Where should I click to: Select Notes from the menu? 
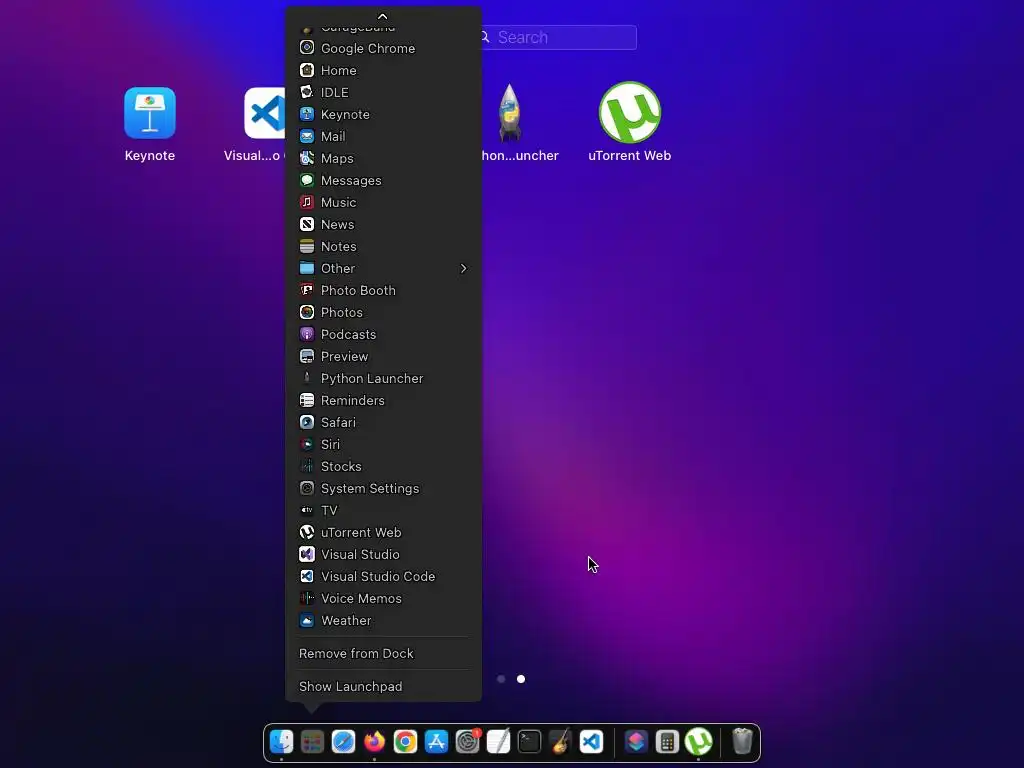click(383, 246)
